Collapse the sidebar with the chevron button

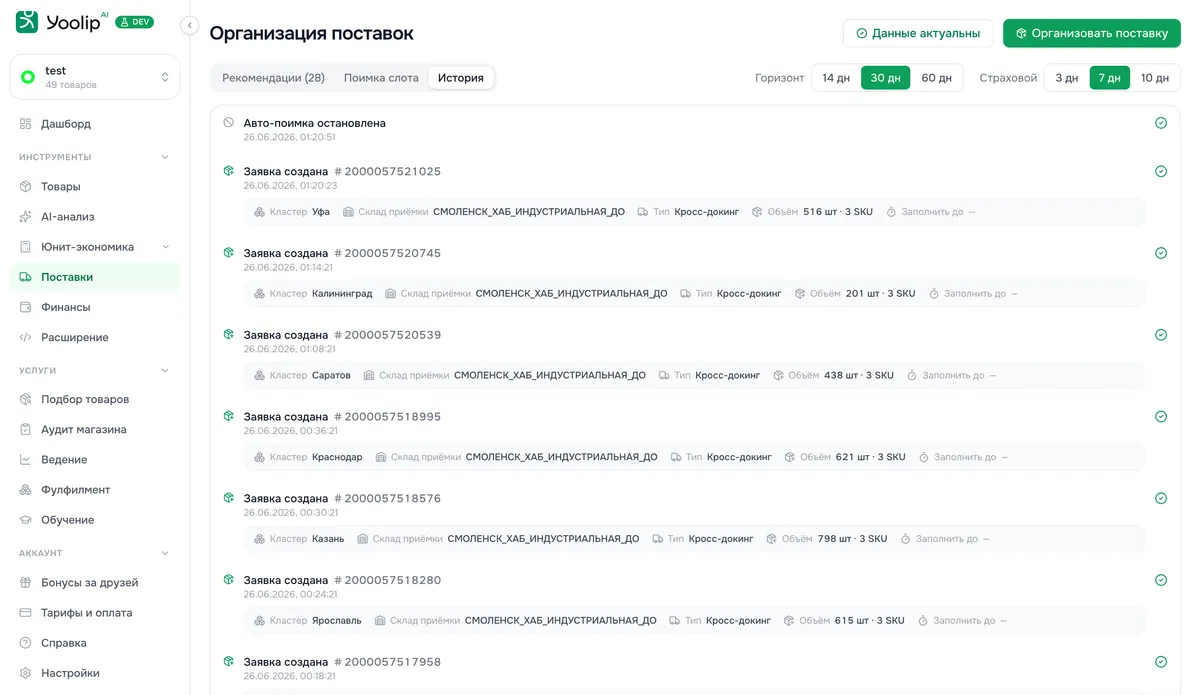(x=190, y=26)
